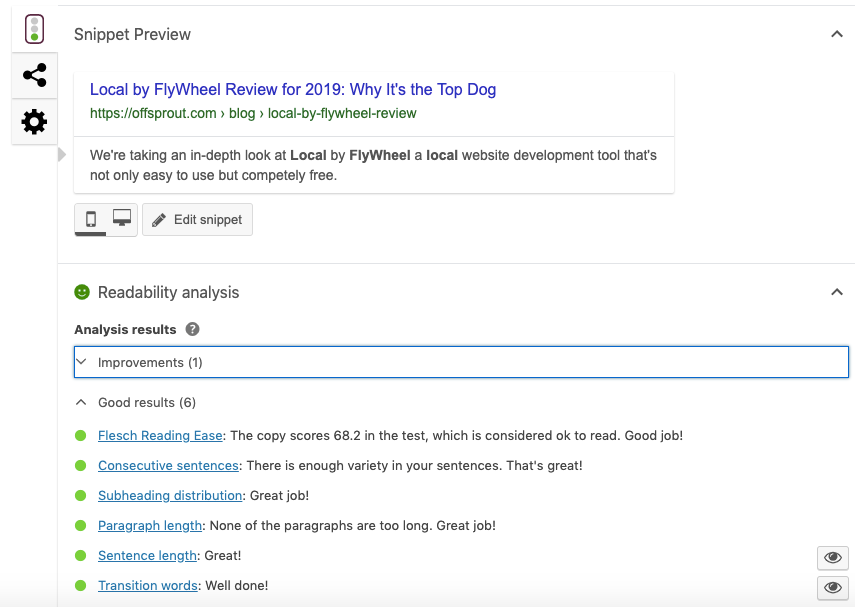Viewport: 855px width, 607px height.
Task: Open the Advanced settings gear tab
Action: pos(34,122)
